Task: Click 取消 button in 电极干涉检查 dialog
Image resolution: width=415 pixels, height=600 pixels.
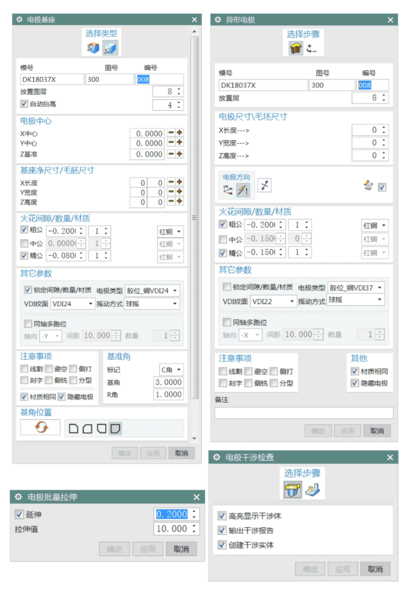Action: click(375, 569)
